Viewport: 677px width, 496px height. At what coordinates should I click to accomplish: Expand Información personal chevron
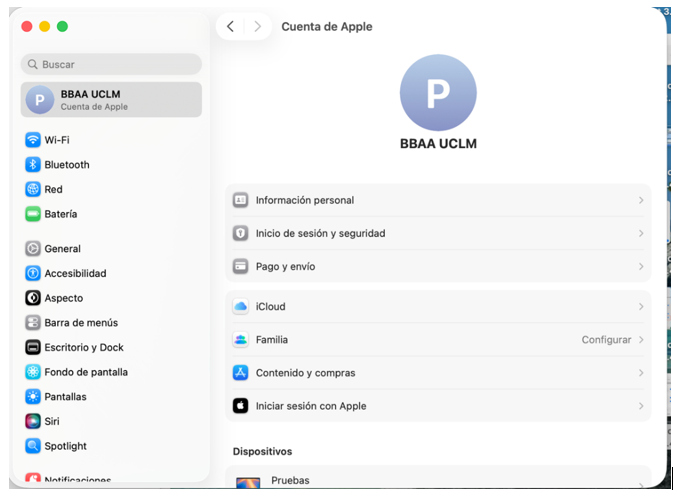point(641,201)
